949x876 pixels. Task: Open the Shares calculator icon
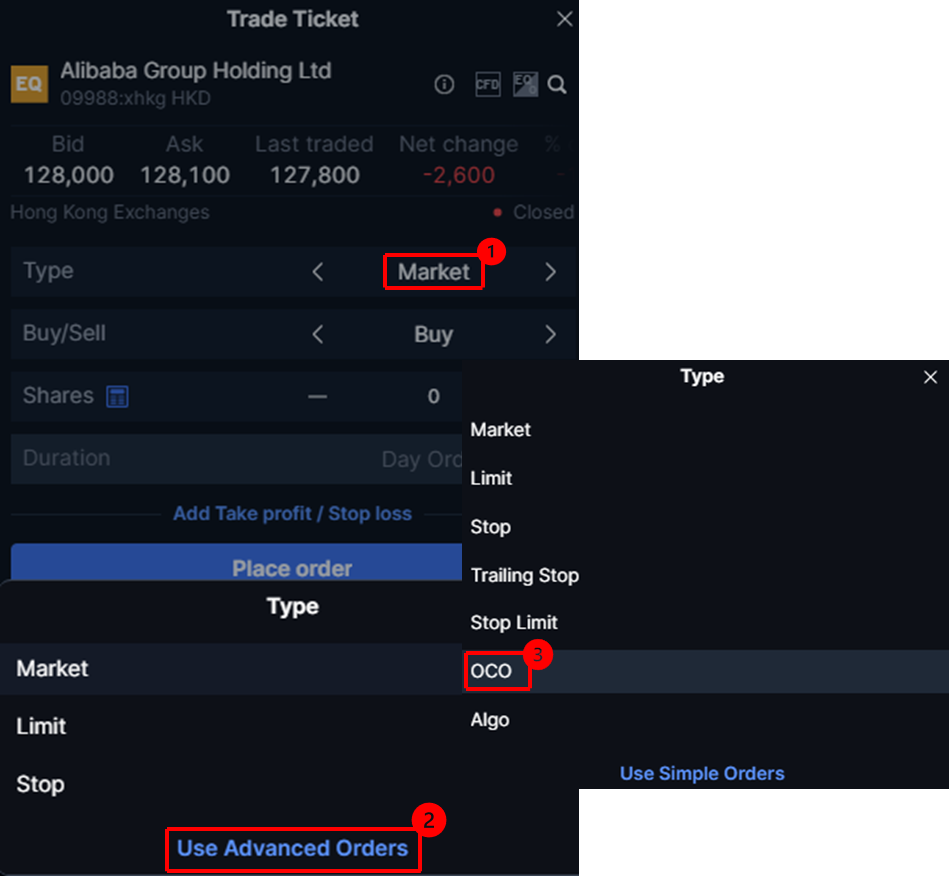coord(117,396)
